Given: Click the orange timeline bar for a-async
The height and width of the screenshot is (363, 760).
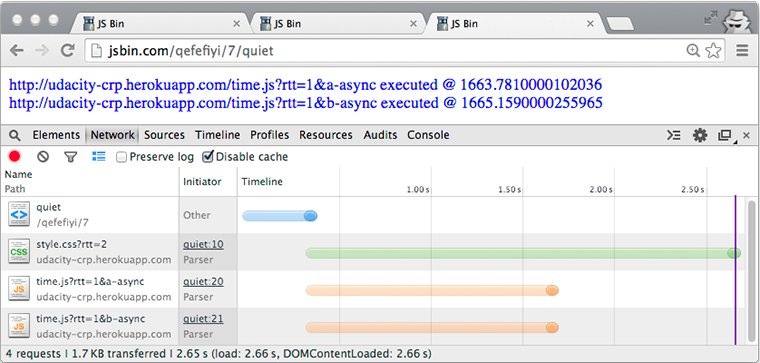Looking at the screenshot, I should [x=432, y=290].
